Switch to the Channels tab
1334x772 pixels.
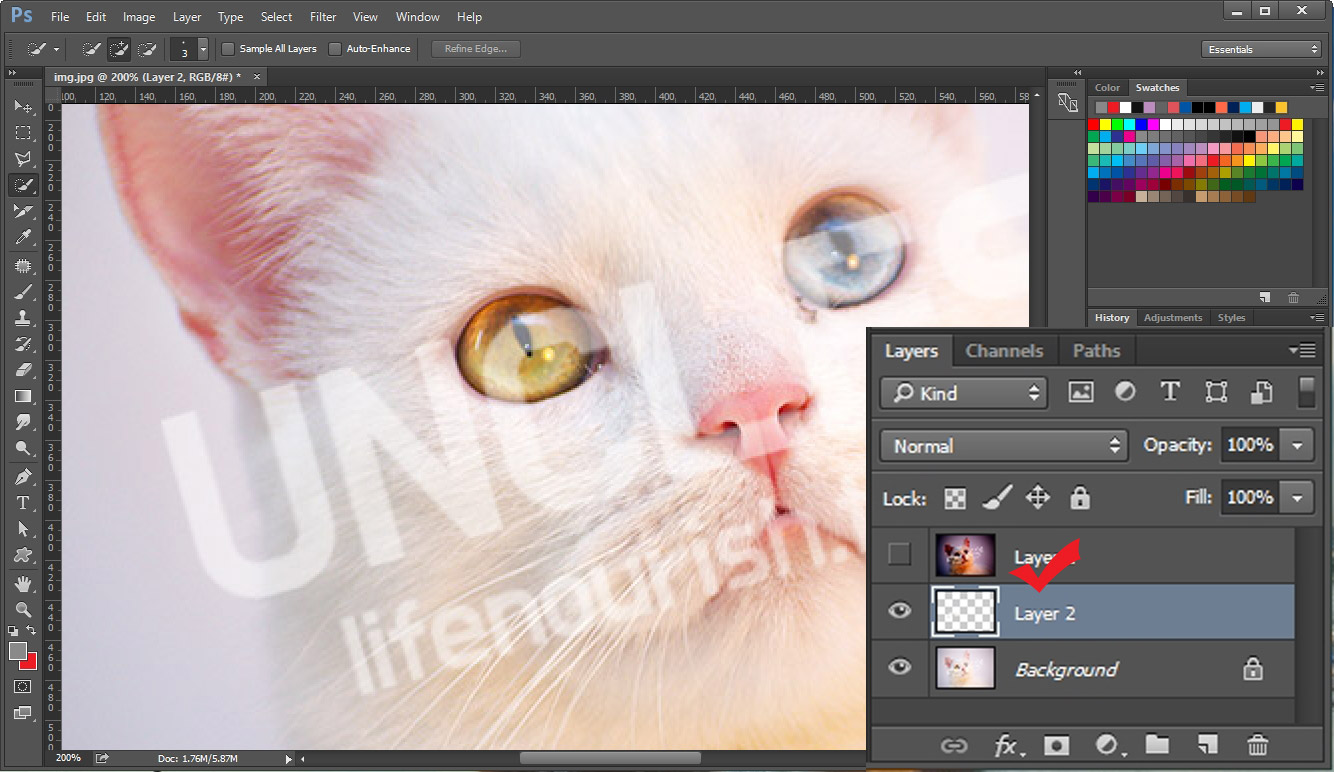1004,351
